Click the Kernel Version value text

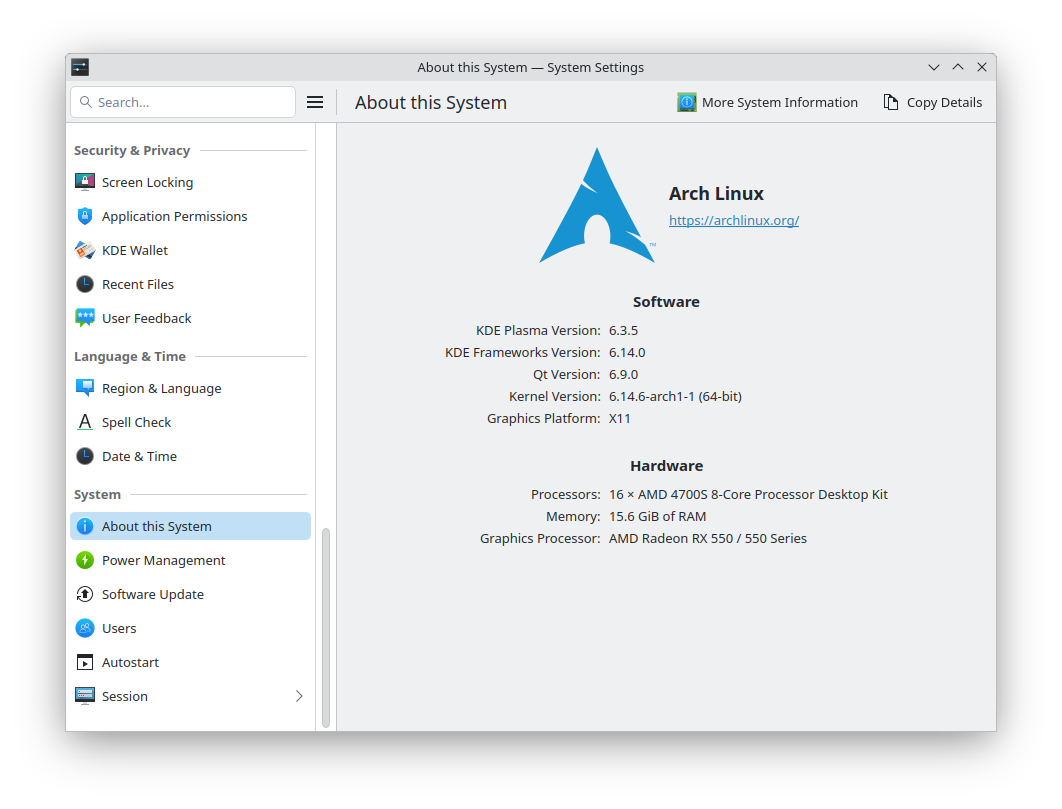[x=675, y=396]
